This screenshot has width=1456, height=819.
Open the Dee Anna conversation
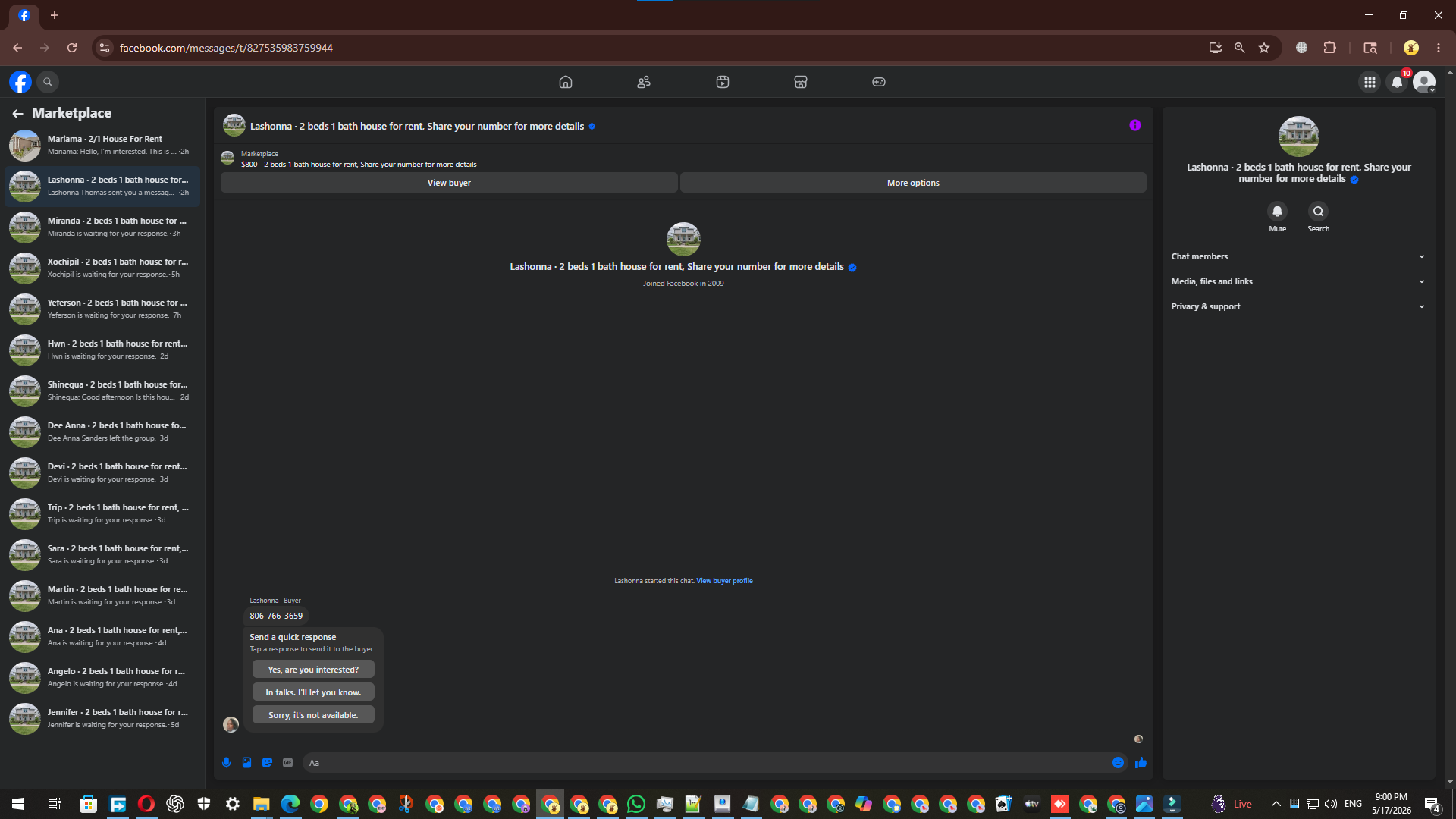[102, 432]
